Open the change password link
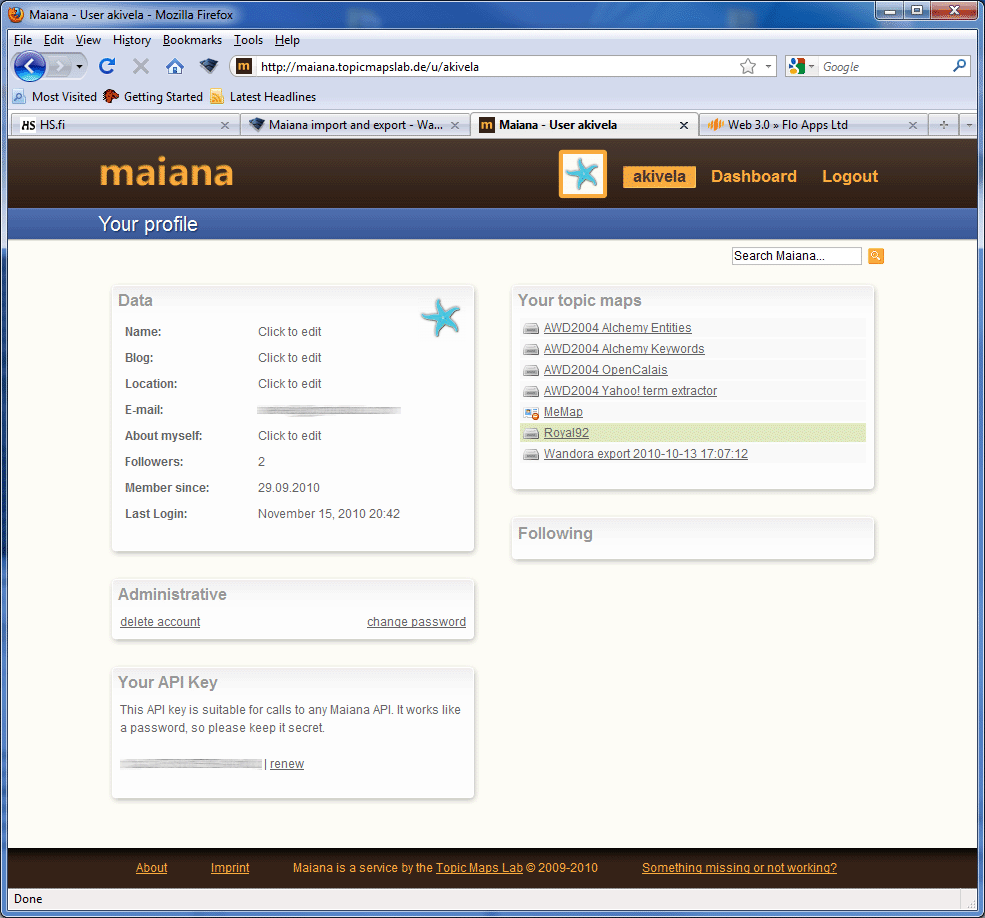Viewport: 985px width, 918px height. point(416,621)
